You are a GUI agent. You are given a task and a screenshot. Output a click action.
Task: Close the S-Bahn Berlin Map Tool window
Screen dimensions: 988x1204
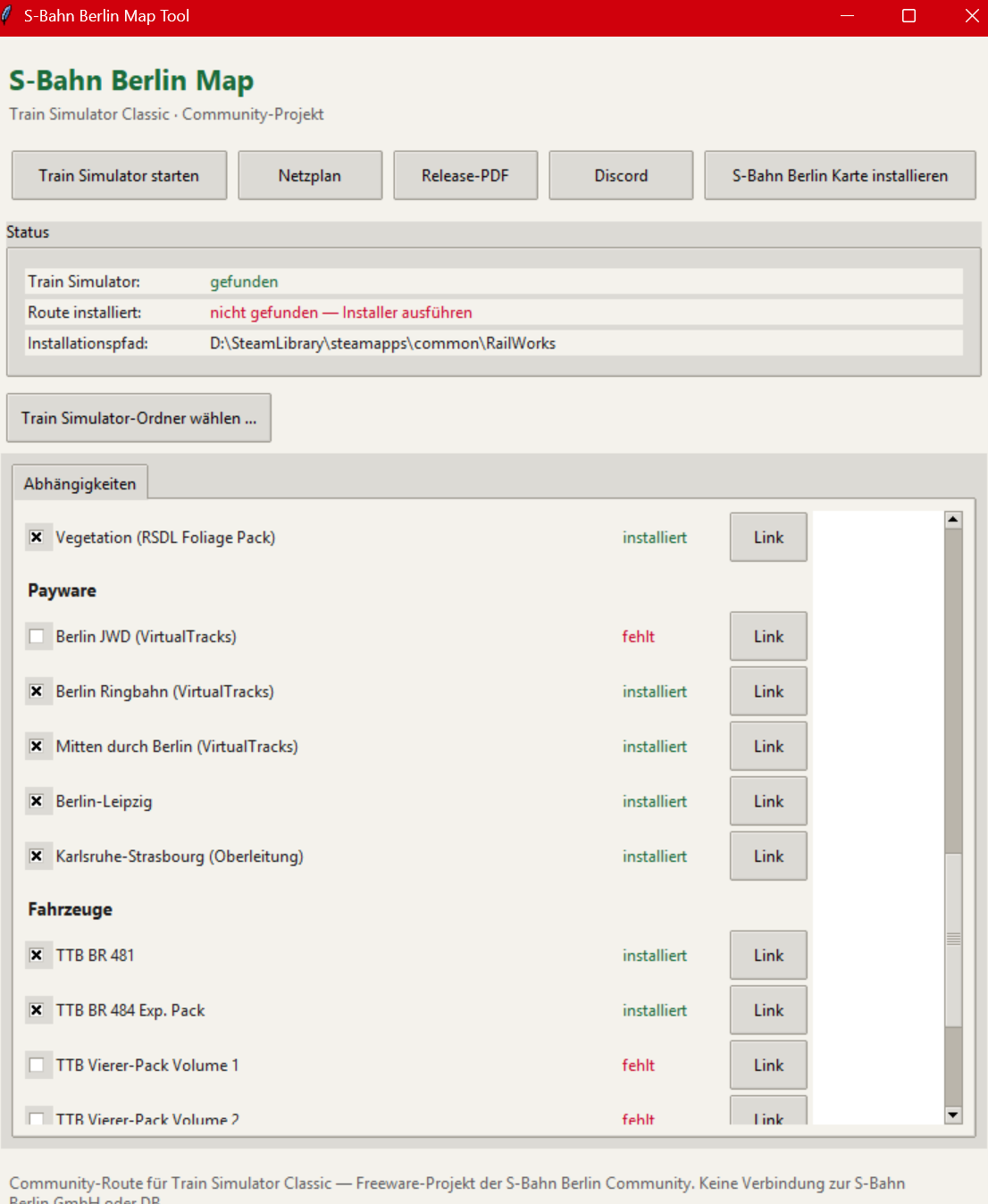[x=972, y=16]
